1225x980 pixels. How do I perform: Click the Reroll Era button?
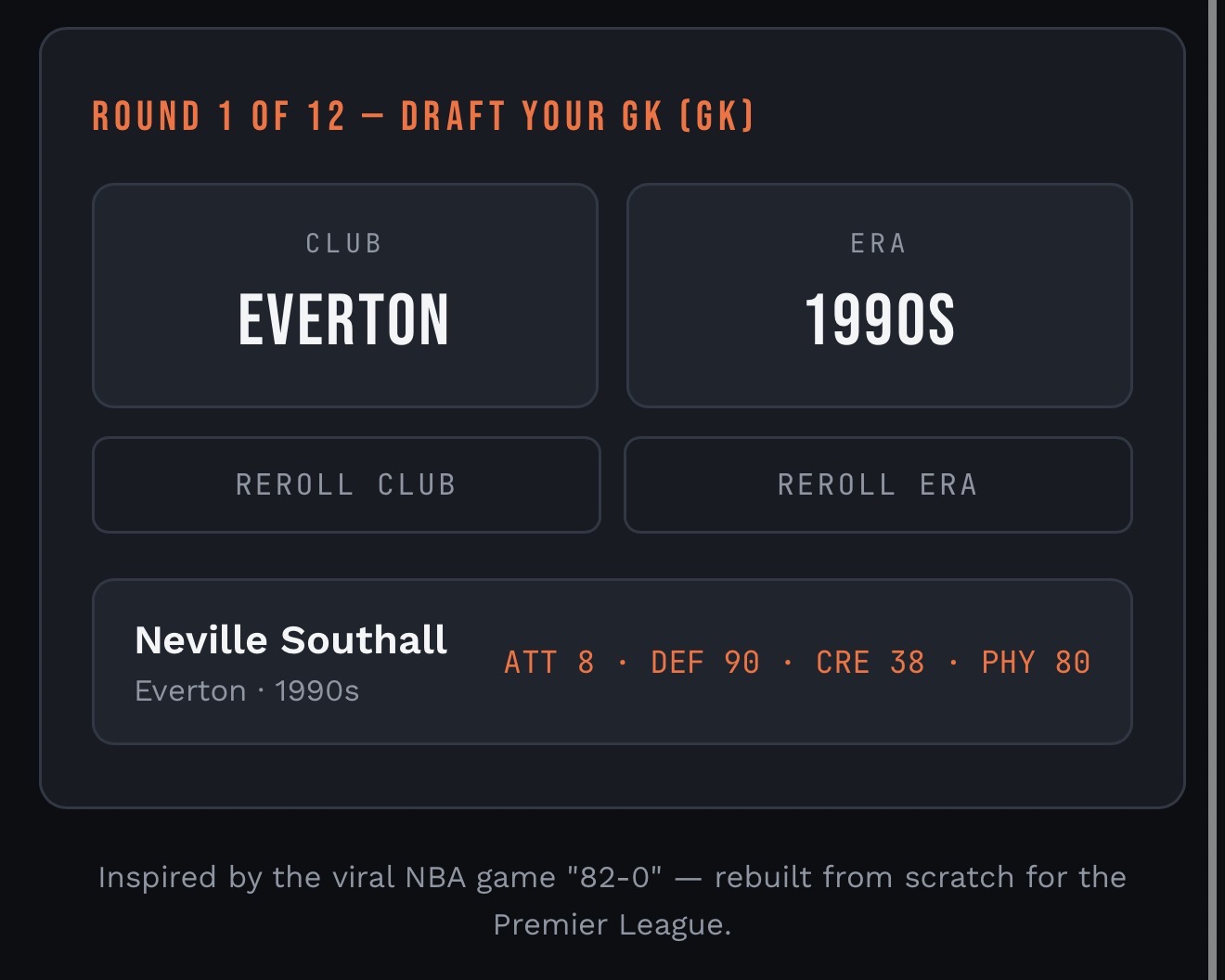tap(878, 484)
